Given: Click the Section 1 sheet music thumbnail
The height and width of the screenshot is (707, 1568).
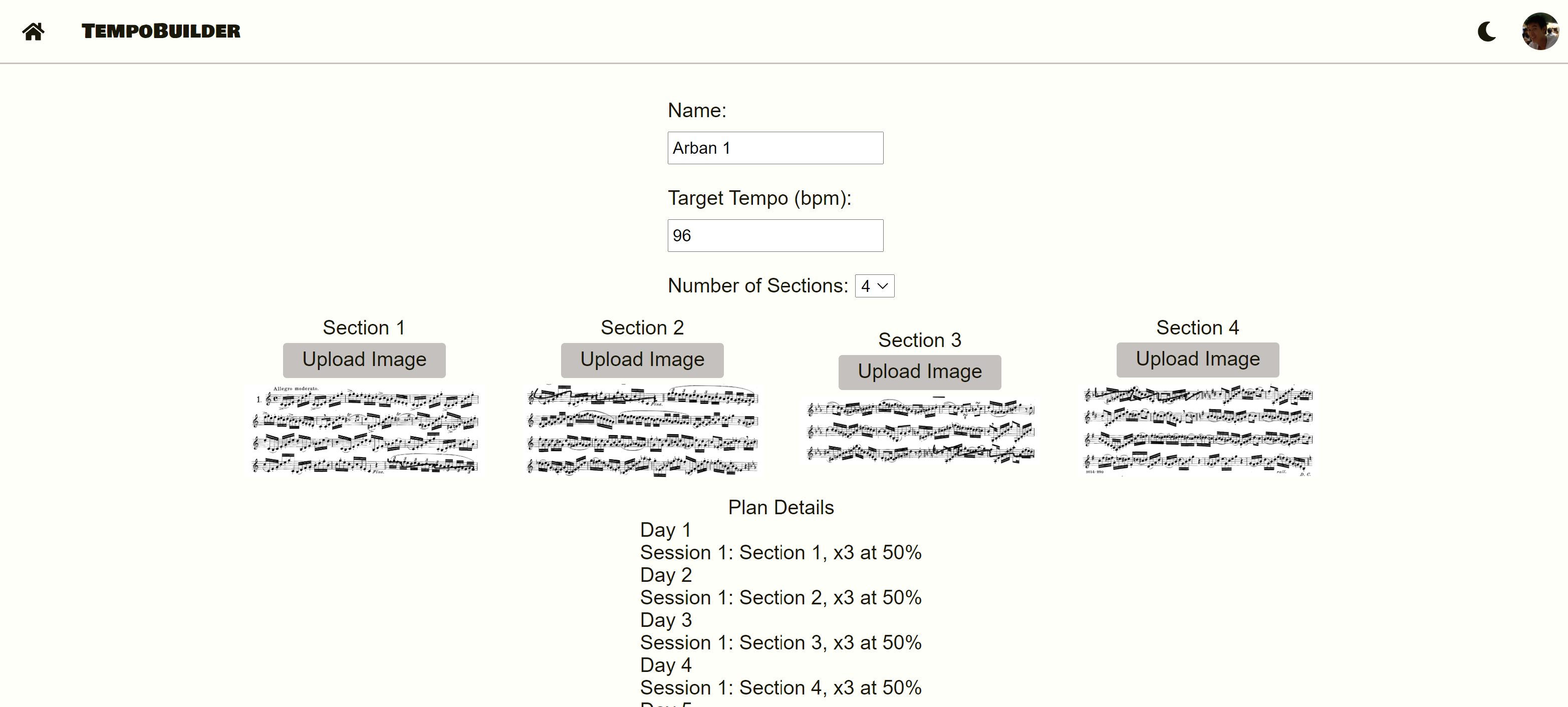Looking at the screenshot, I should pyautogui.click(x=365, y=430).
